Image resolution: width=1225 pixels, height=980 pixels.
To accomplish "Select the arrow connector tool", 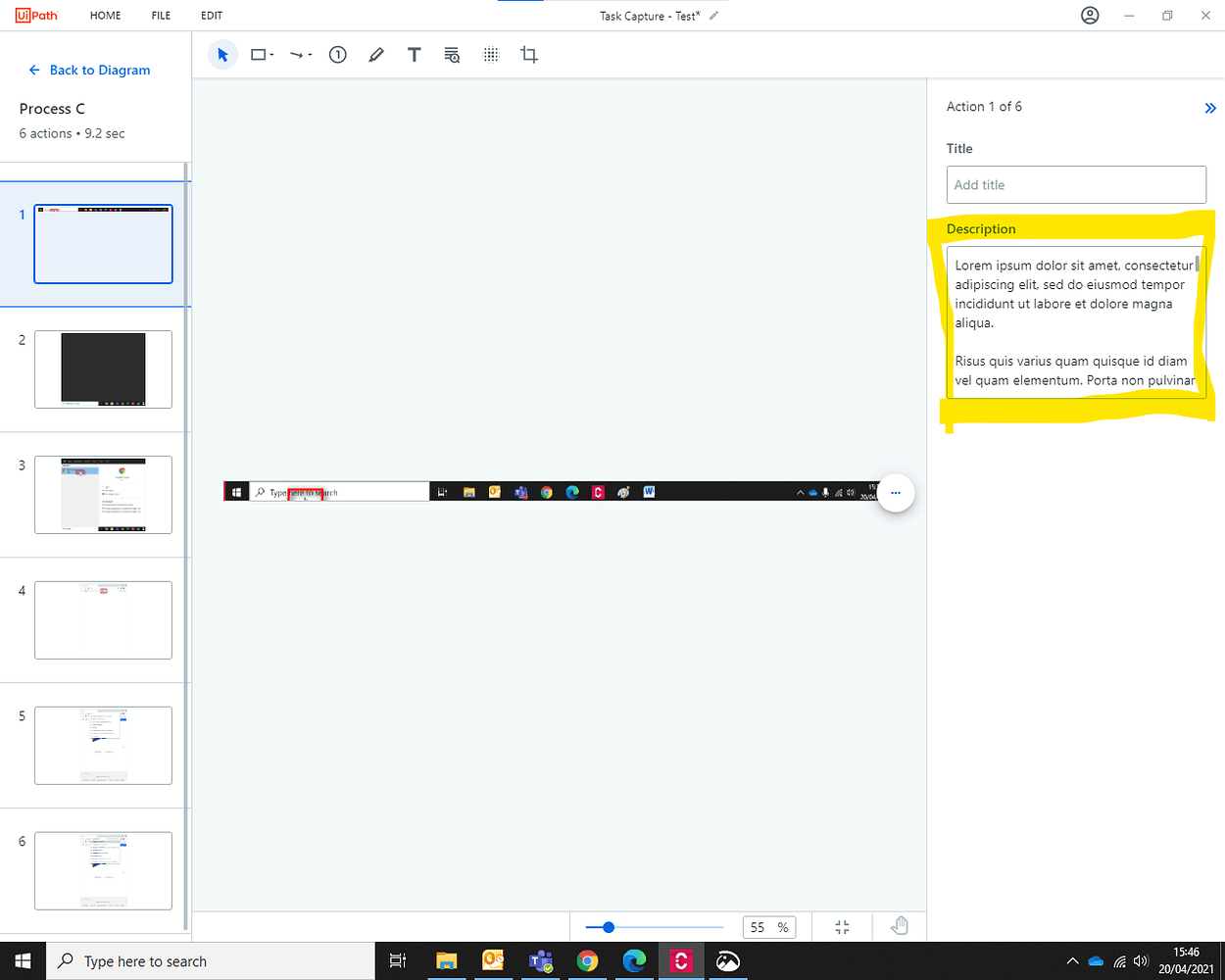I will 295,55.
